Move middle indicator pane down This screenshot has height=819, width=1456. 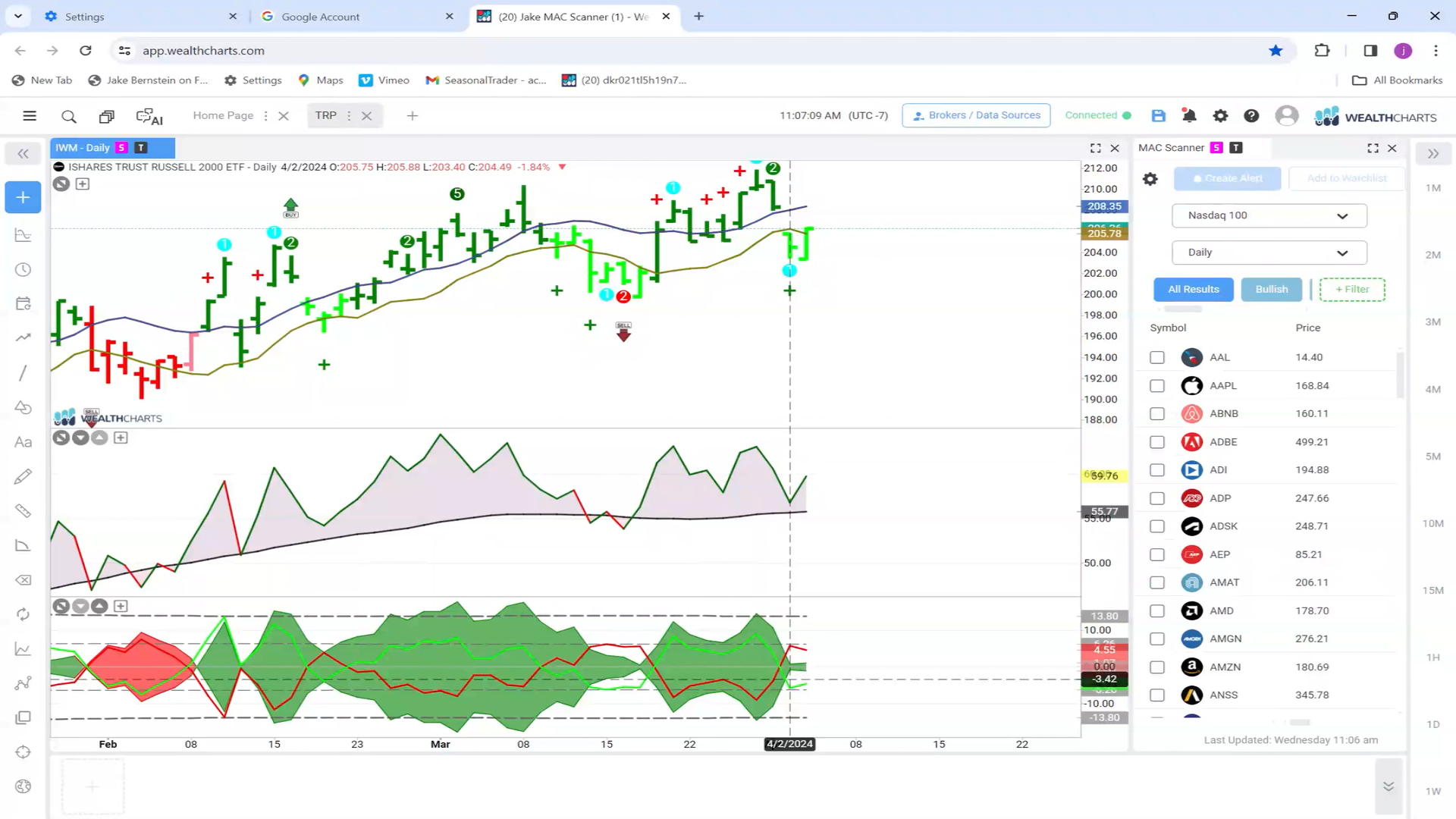[80, 438]
